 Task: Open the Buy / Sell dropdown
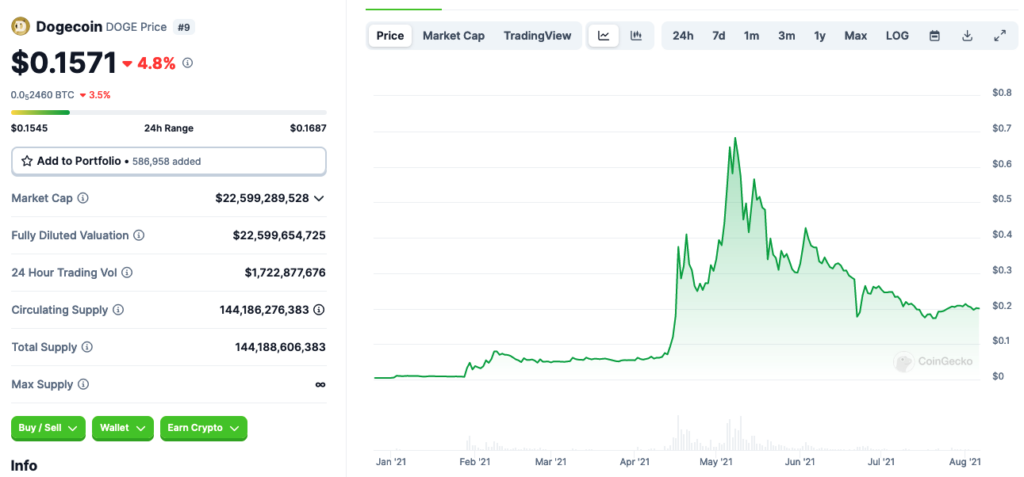pos(48,428)
